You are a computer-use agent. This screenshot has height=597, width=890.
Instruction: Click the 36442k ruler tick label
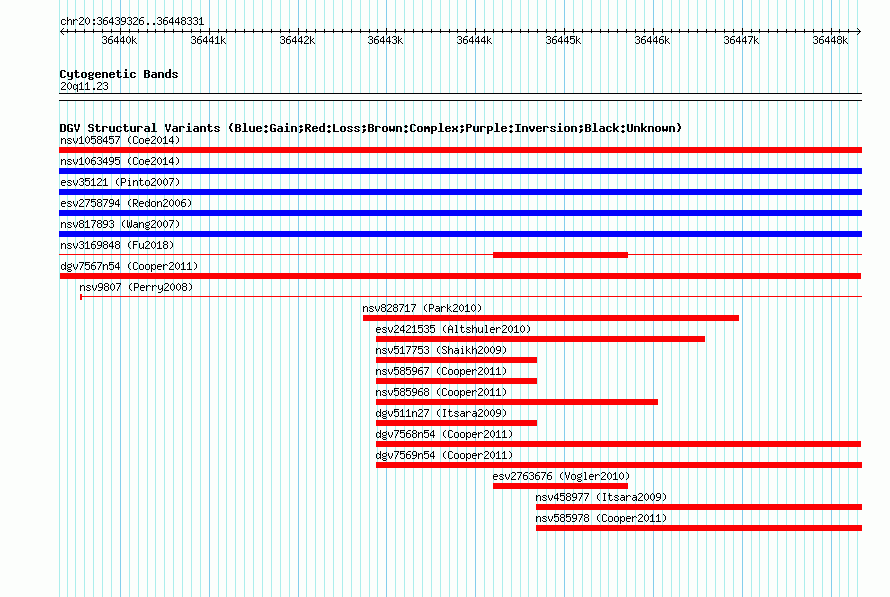[x=297, y=40]
